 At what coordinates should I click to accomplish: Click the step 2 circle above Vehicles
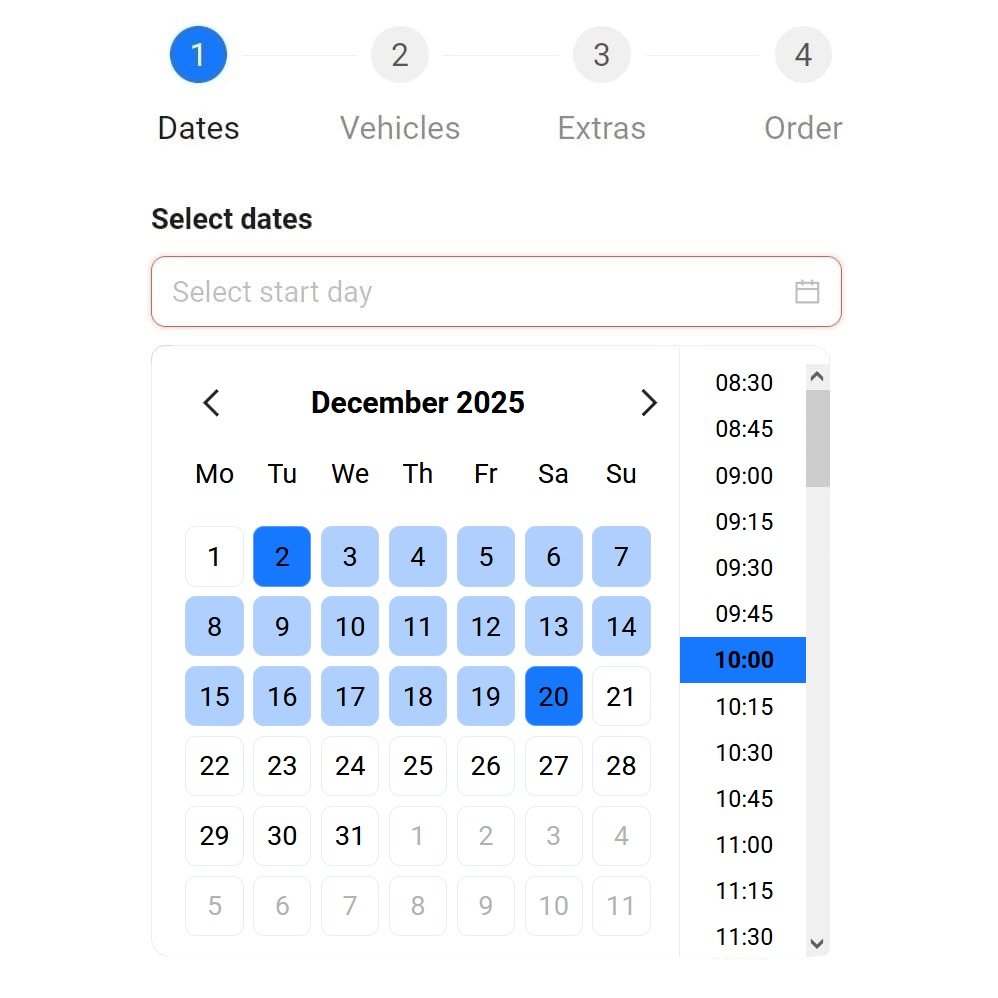pyautogui.click(x=400, y=55)
